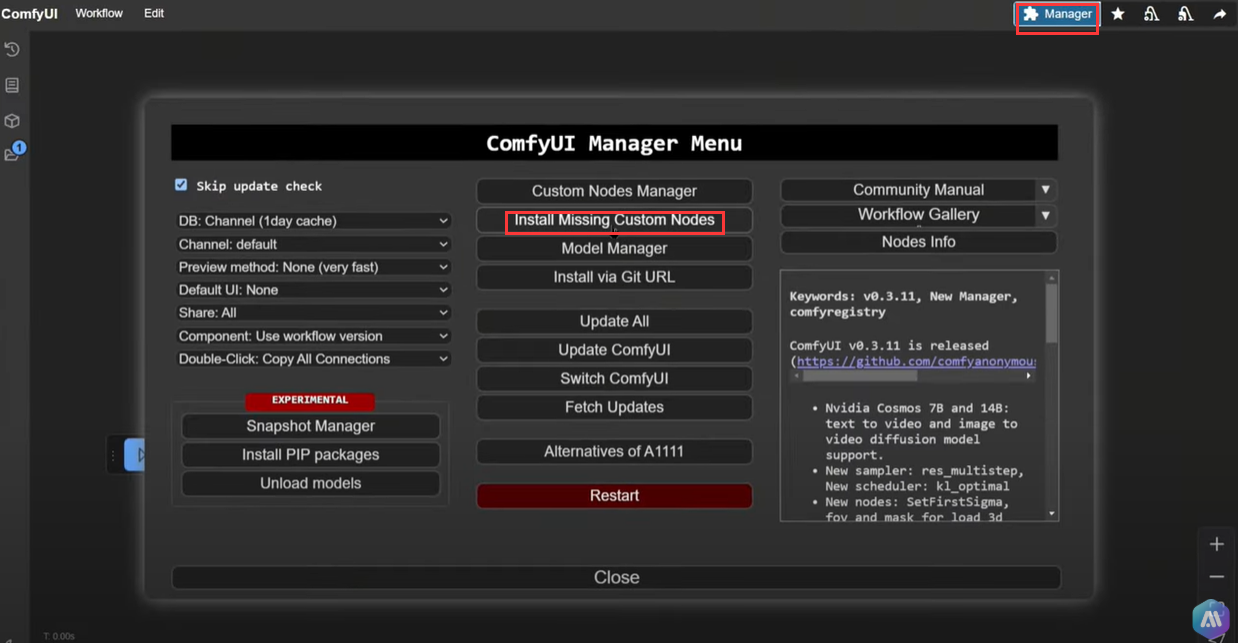Click Install PIP packages
This screenshot has width=1238, height=643.
click(x=310, y=454)
